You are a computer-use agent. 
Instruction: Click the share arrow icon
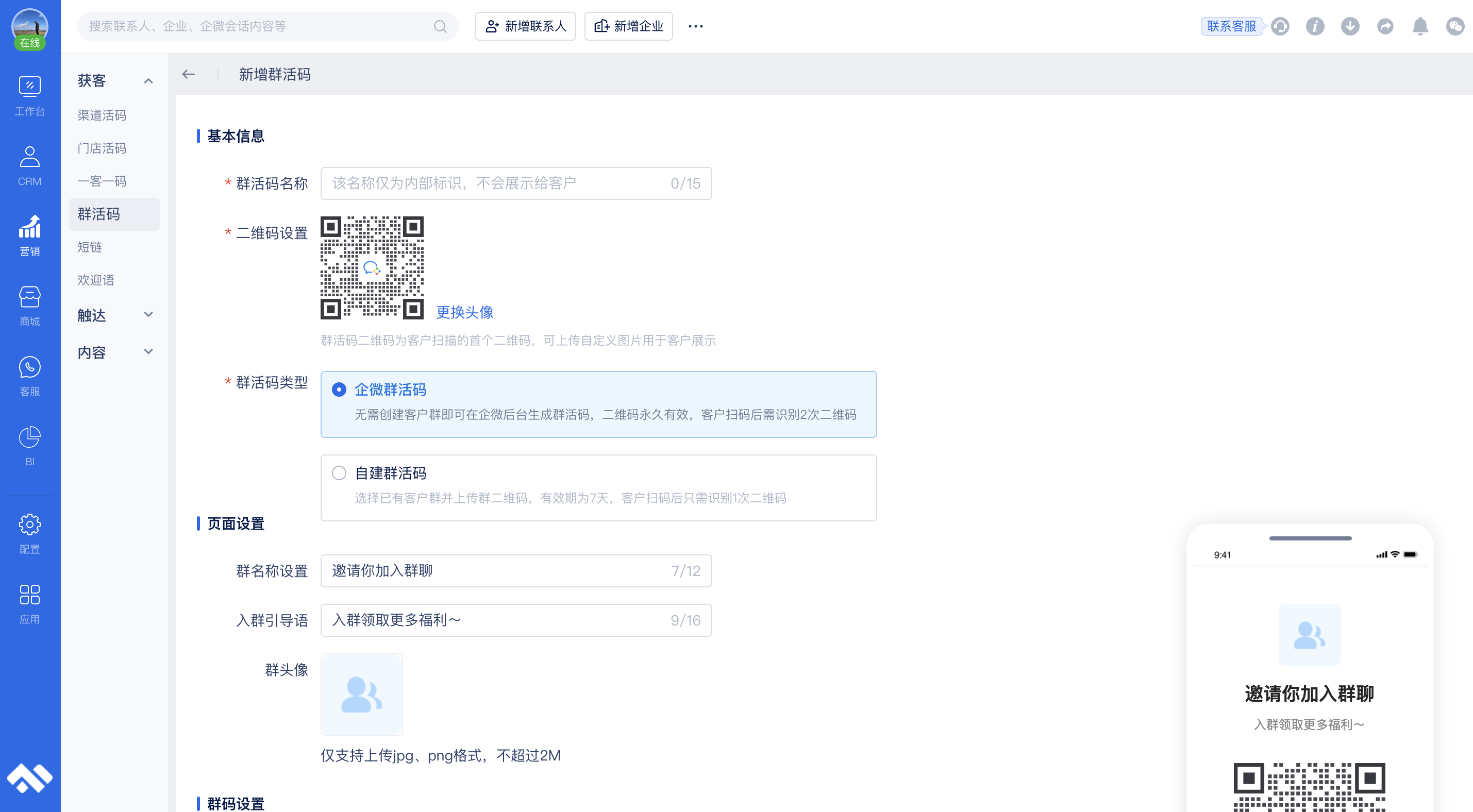point(1385,26)
